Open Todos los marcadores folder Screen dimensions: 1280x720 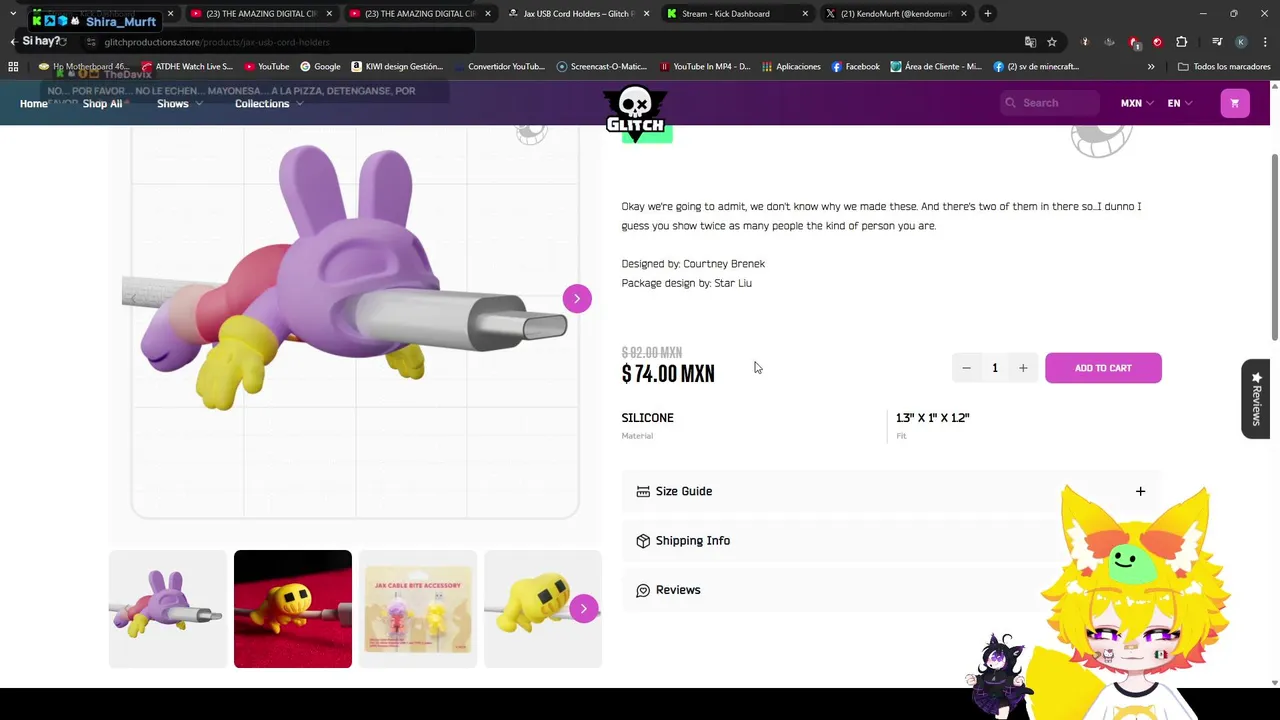(x=1224, y=67)
